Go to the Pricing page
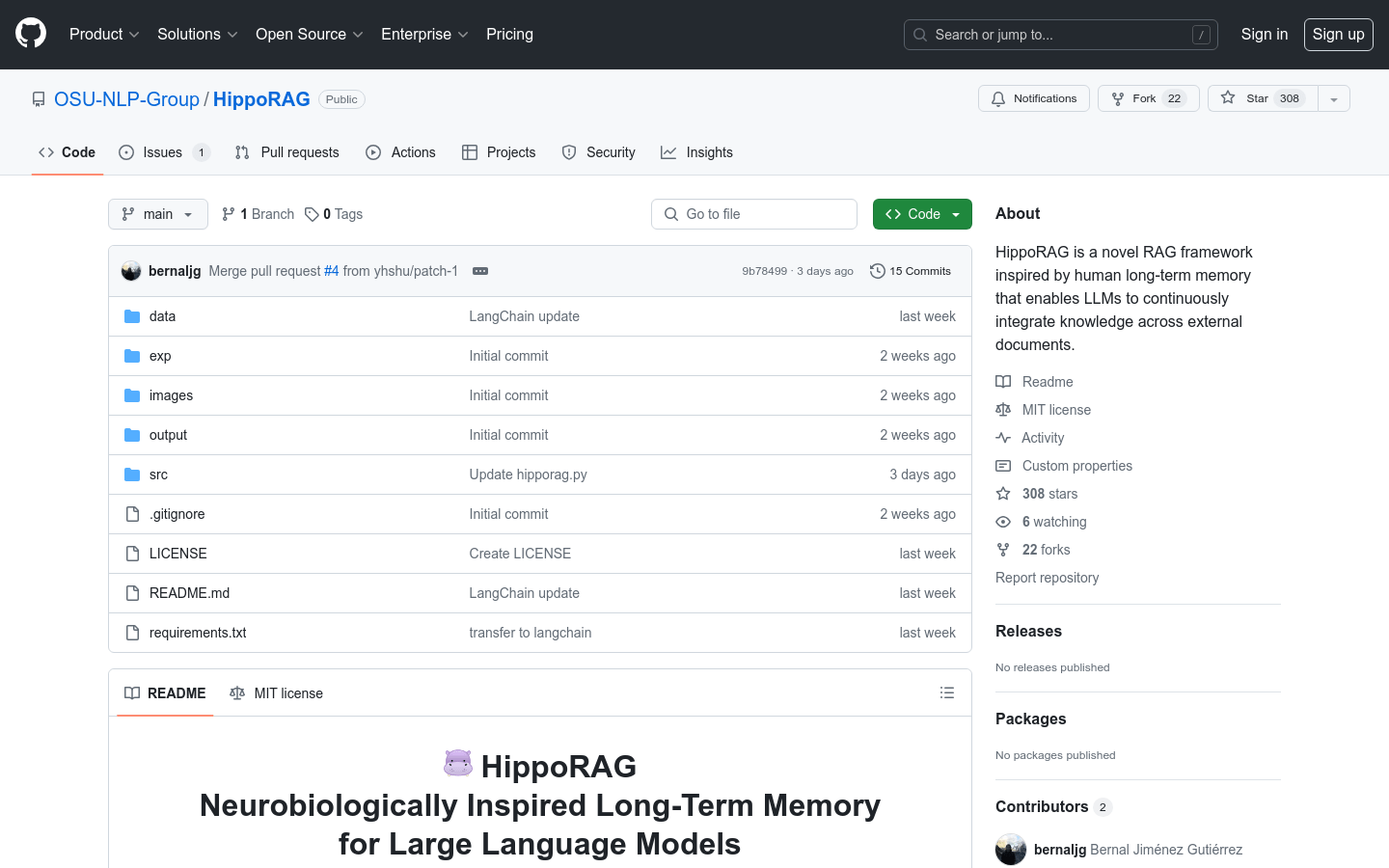Image resolution: width=1389 pixels, height=868 pixels. click(x=509, y=34)
